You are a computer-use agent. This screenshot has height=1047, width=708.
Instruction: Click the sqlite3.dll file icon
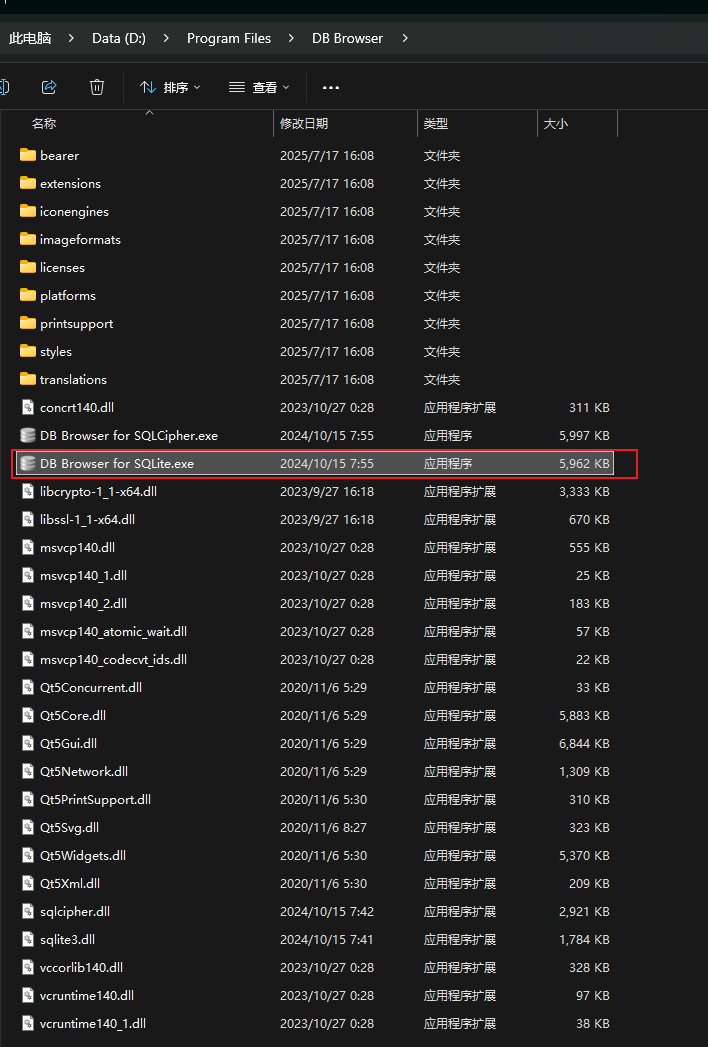[x=28, y=939]
